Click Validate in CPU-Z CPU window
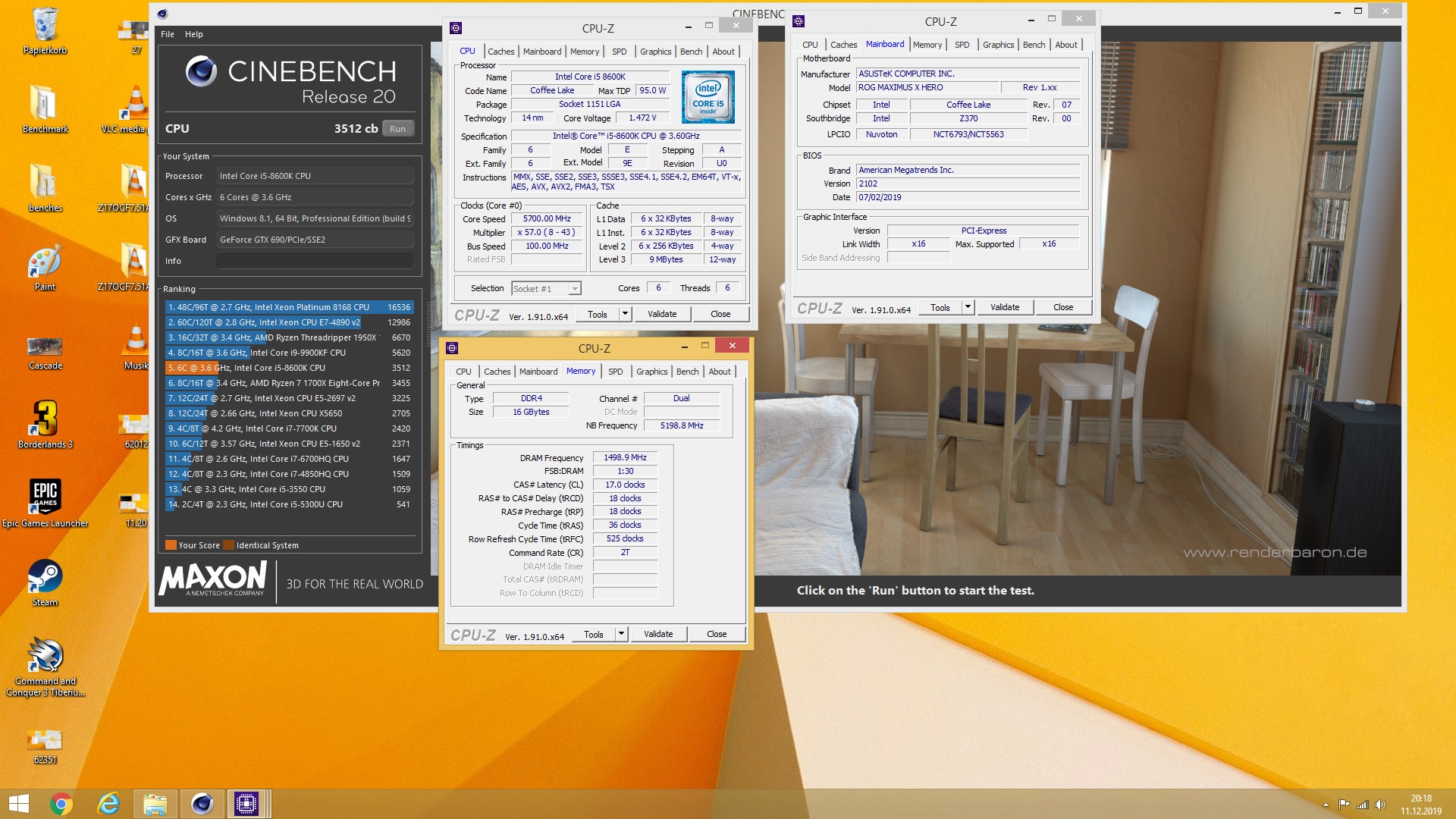Screen dimensions: 1456x819 point(662,314)
